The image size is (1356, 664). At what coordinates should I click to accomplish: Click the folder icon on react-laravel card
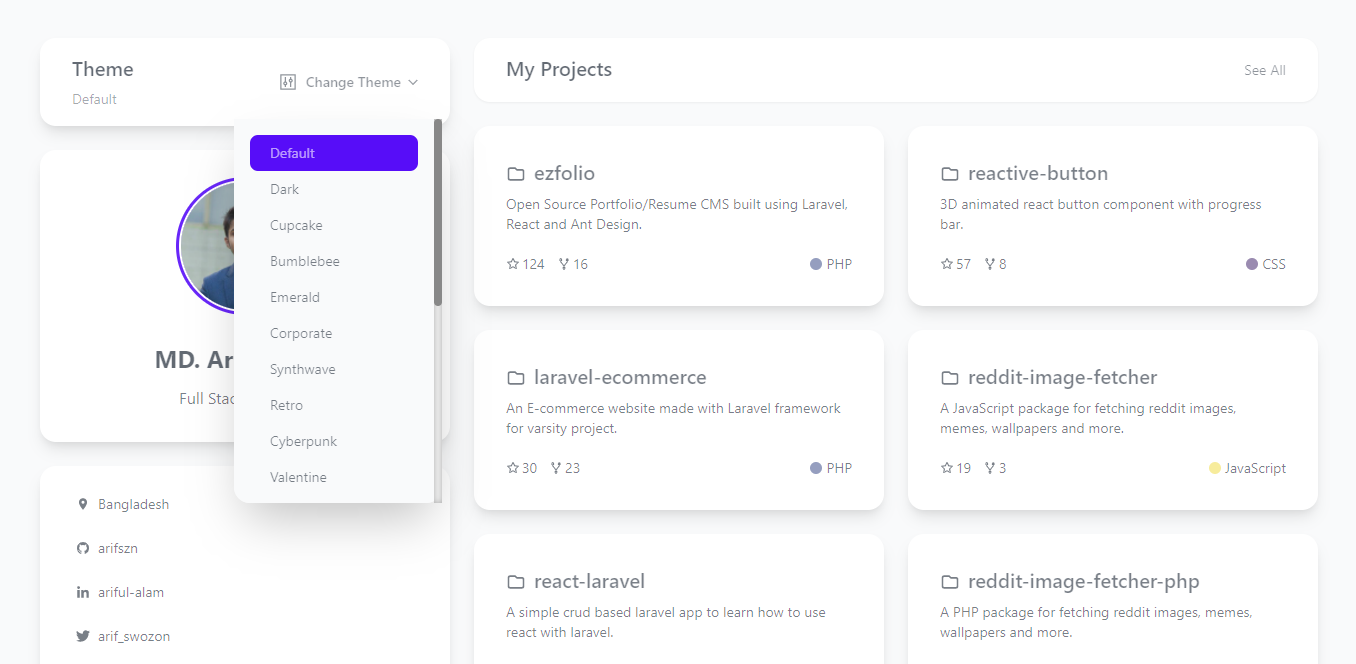[x=516, y=580]
